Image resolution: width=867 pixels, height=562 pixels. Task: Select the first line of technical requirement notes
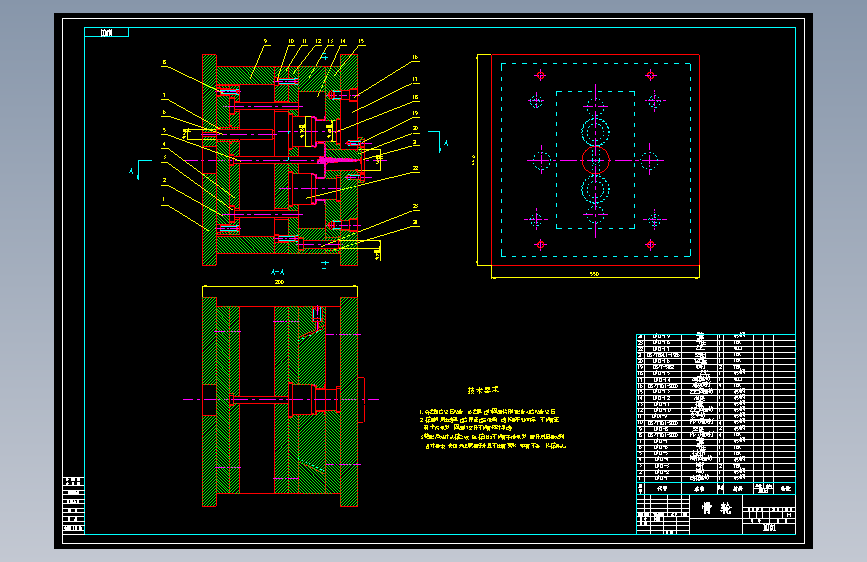[487, 412]
